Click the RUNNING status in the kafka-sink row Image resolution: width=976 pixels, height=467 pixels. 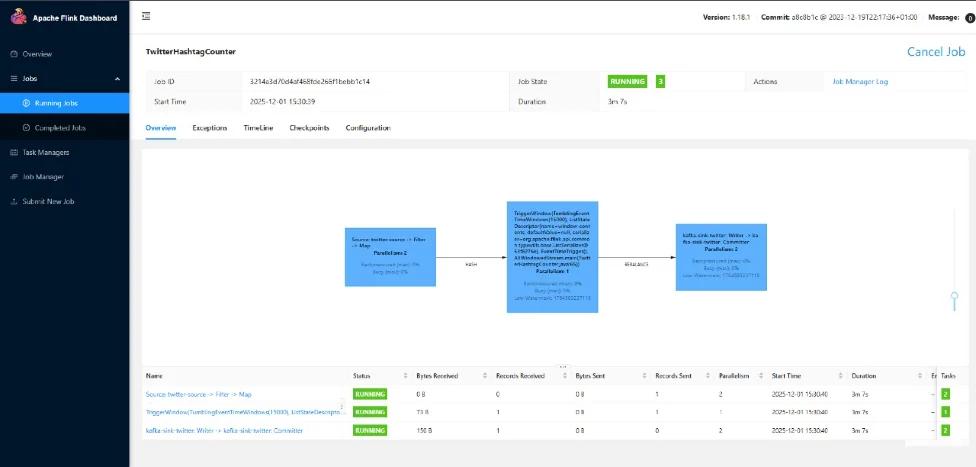[370, 430]
